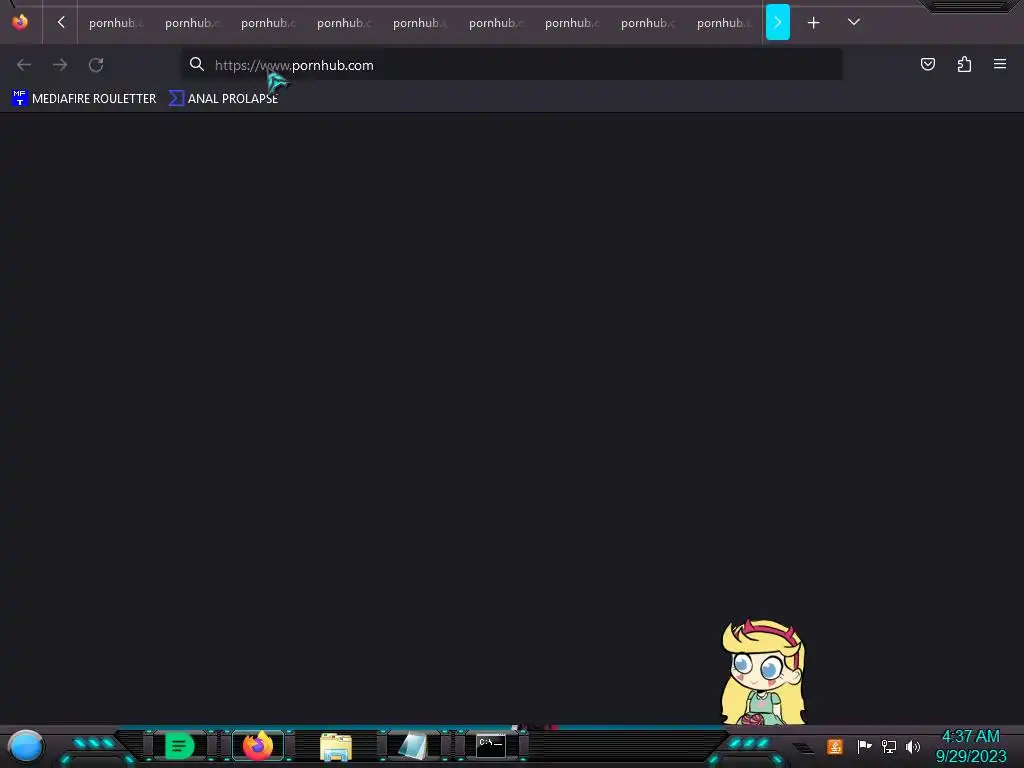Open File Explorer from the taskbar
Image resolution: width=1024 pixels, height=768 pixels.
coord(336,748)
